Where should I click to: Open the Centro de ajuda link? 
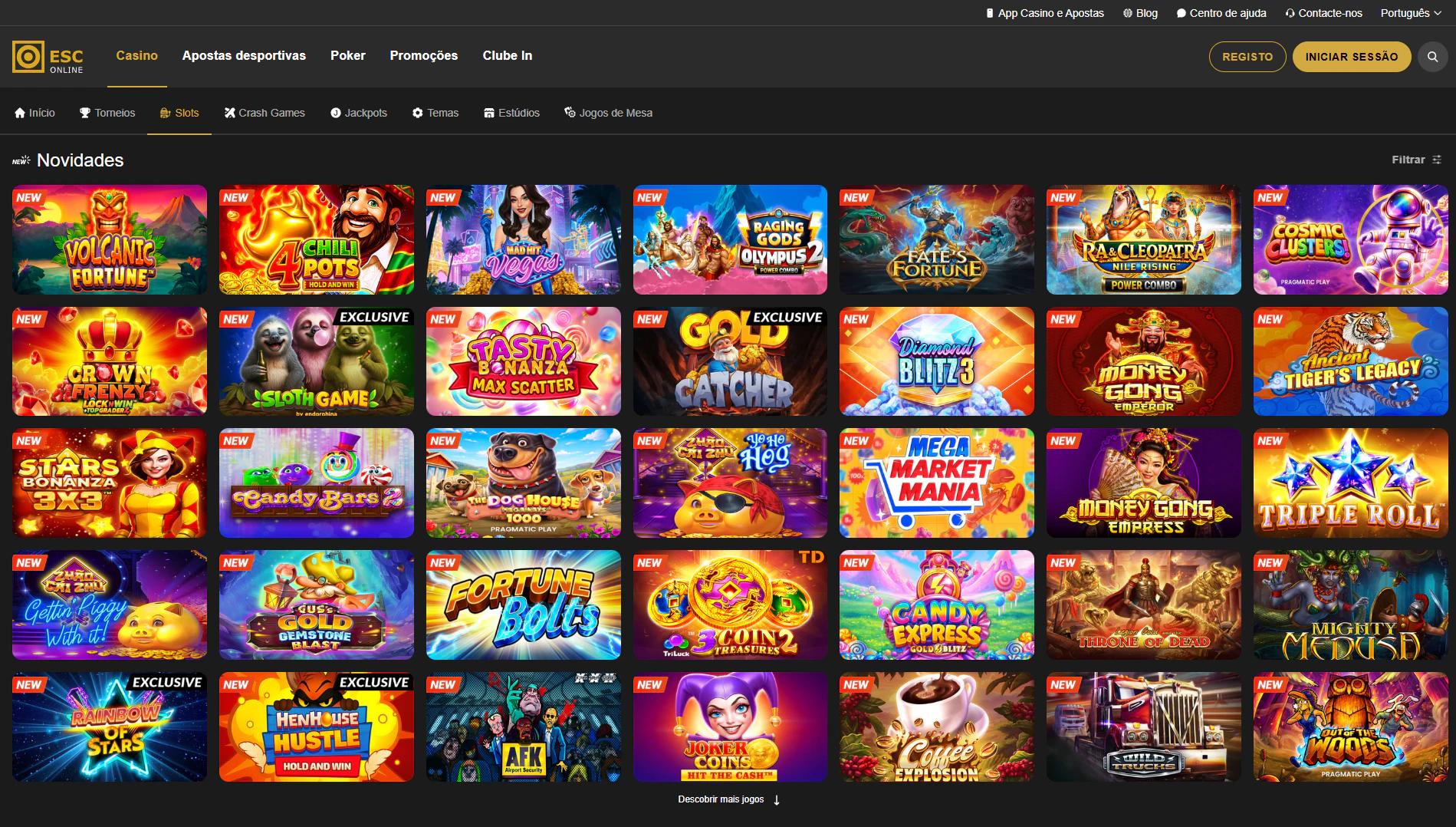point(1221,13)
